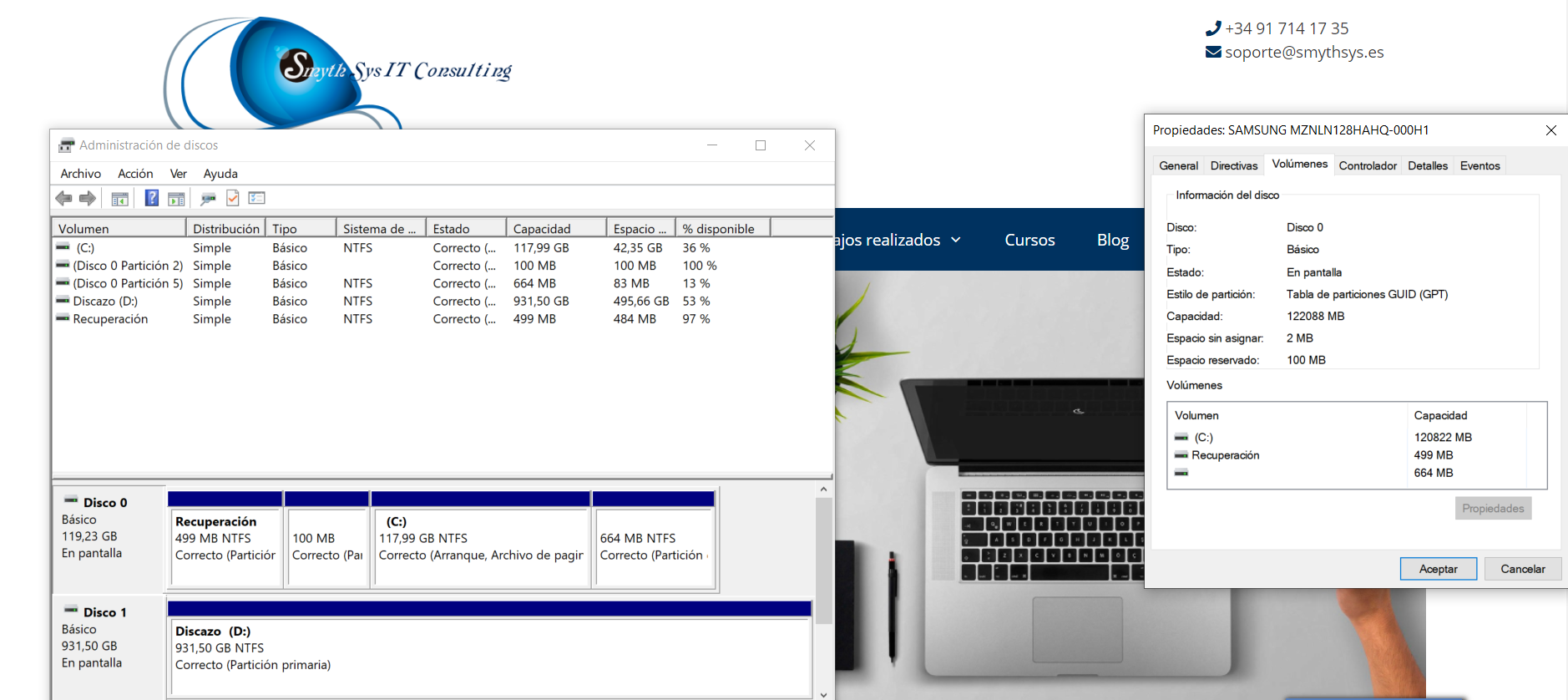Click the Forward arrow in Disk Management toolbar
Screen dimensions: 1568x700
88,198
